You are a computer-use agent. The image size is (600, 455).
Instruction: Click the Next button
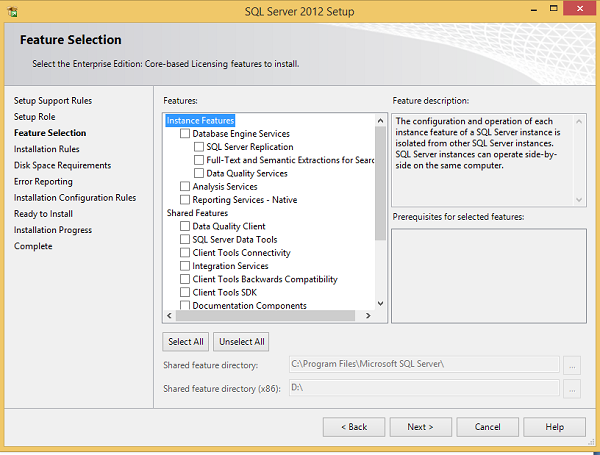click(x=421, y=427)
